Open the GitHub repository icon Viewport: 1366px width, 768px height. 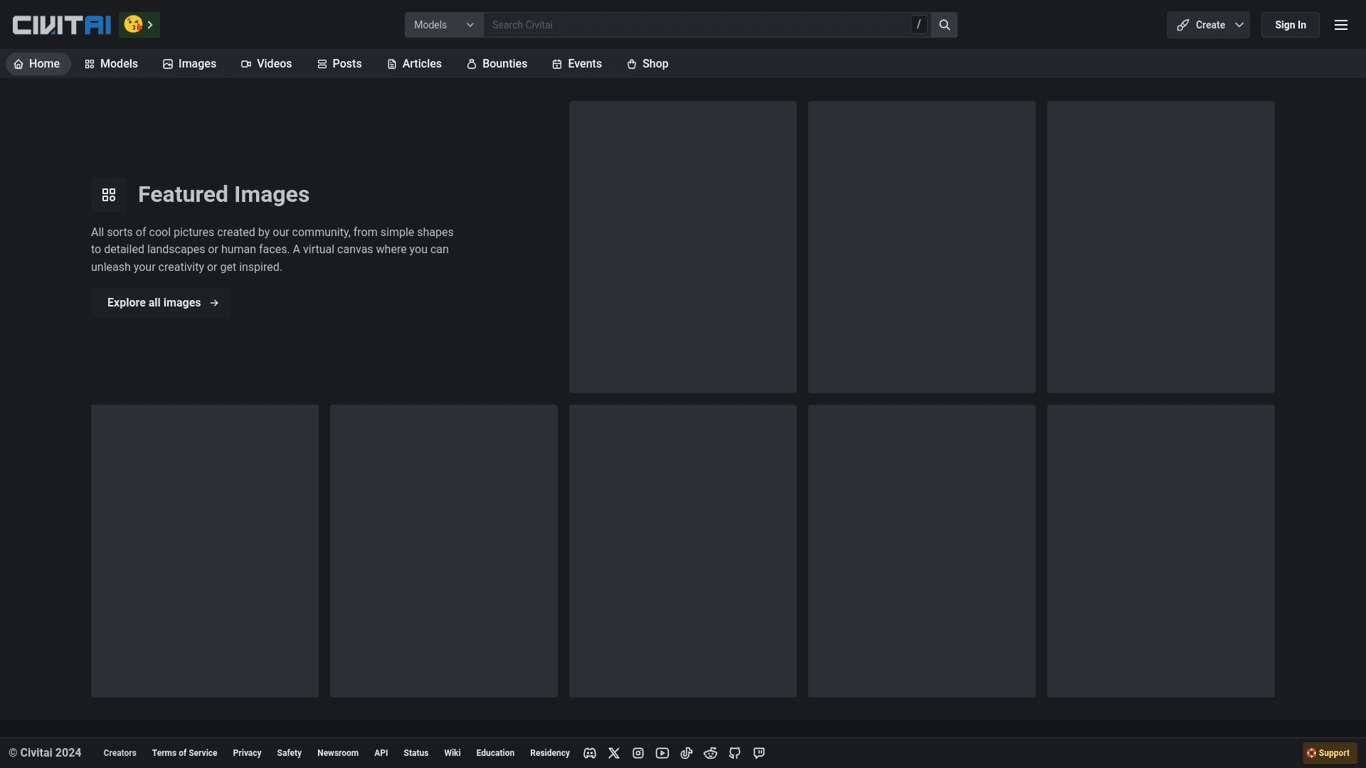coord(735,753)
